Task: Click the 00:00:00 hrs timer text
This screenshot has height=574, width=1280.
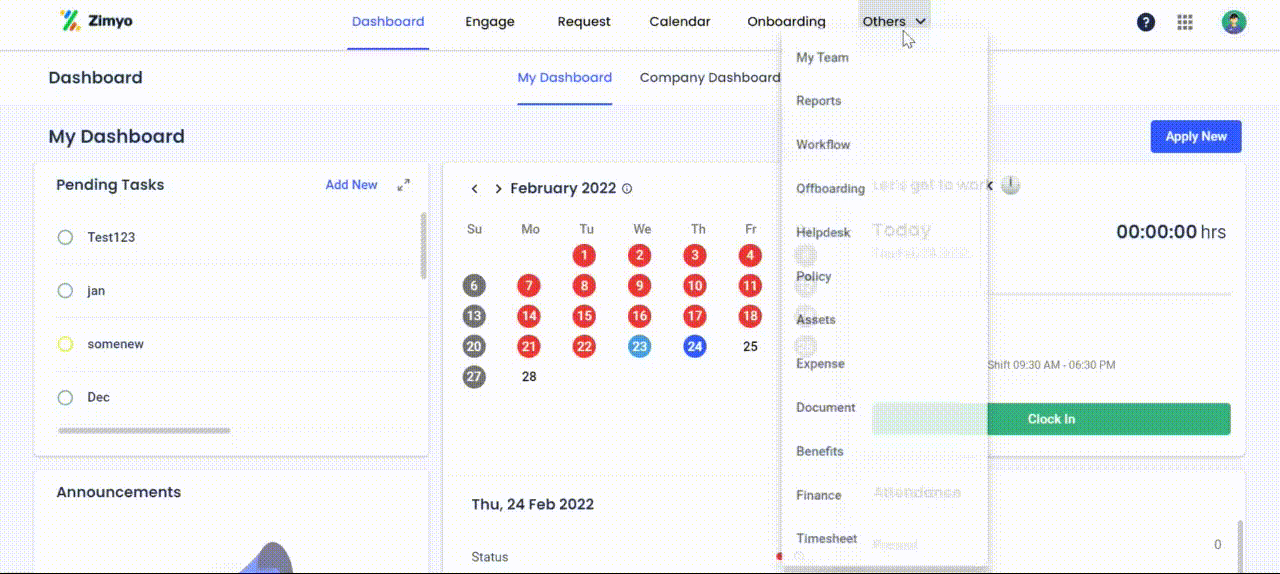Action: pos(1171,232)
